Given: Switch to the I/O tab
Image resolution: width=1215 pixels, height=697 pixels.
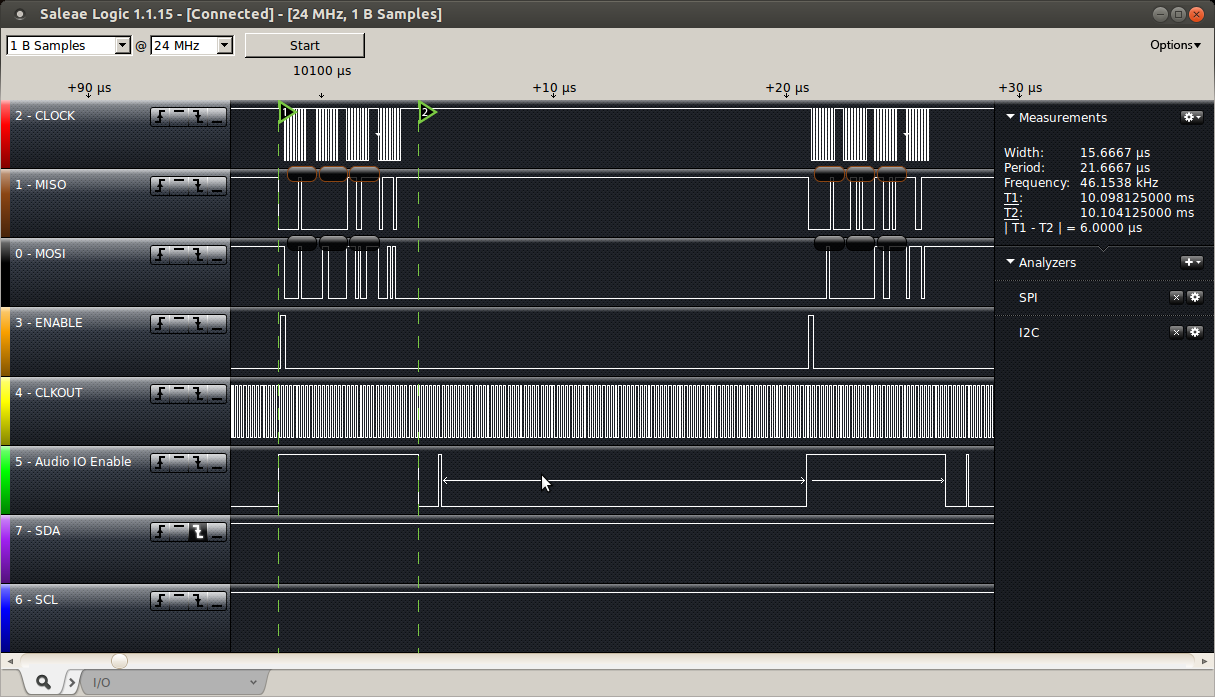Looking at the screenshot, I should (x=170, y=682).
